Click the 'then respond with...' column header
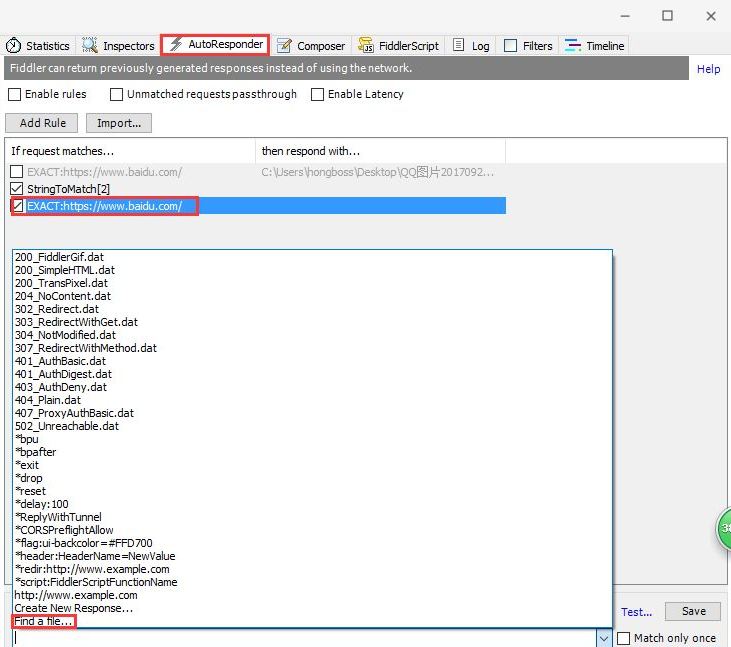This screenshot has height=647, width=731. 380,151
